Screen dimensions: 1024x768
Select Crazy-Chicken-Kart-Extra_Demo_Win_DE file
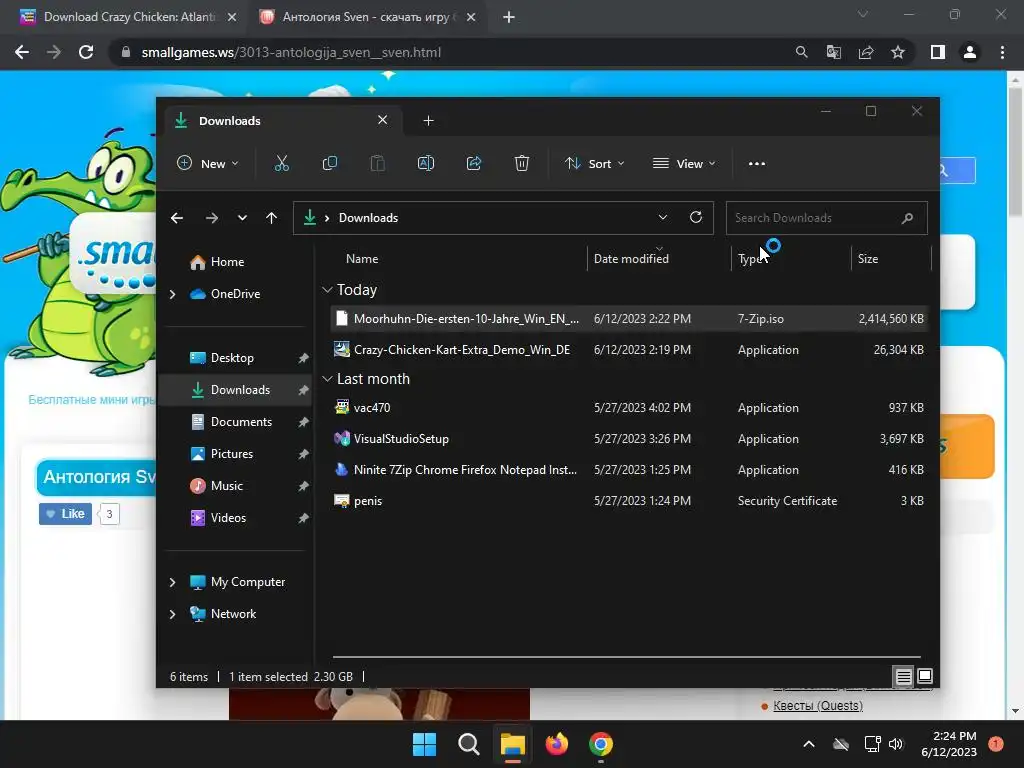[x=628, y=350]
